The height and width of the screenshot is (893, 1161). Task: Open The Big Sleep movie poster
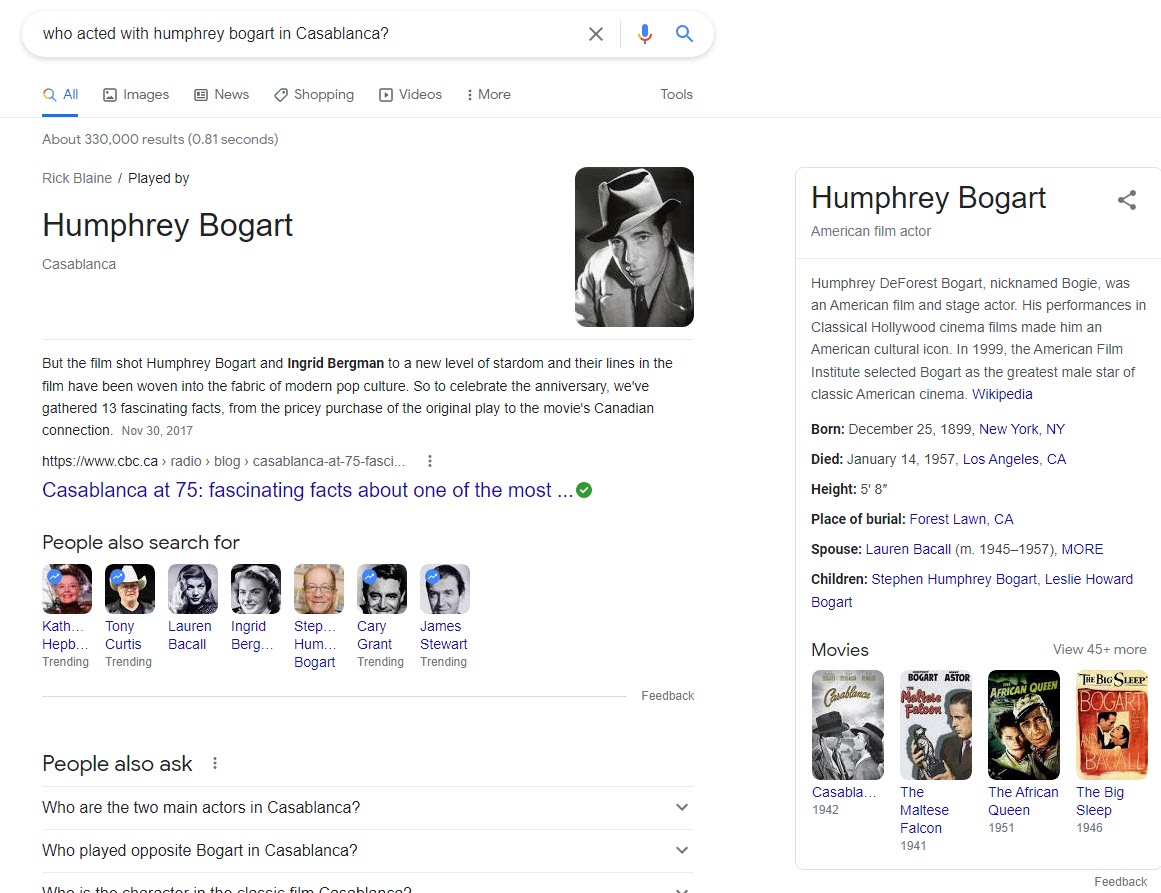(1112, 725)
